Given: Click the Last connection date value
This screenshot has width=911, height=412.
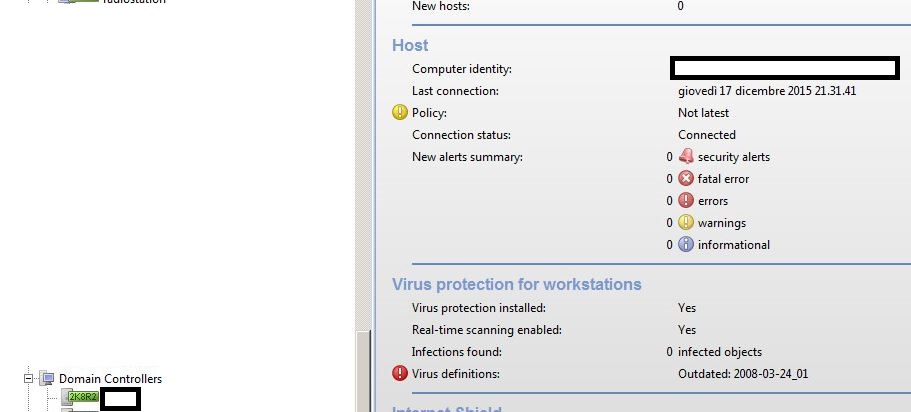Looking at the screenshot, I should tap(767, 91).
